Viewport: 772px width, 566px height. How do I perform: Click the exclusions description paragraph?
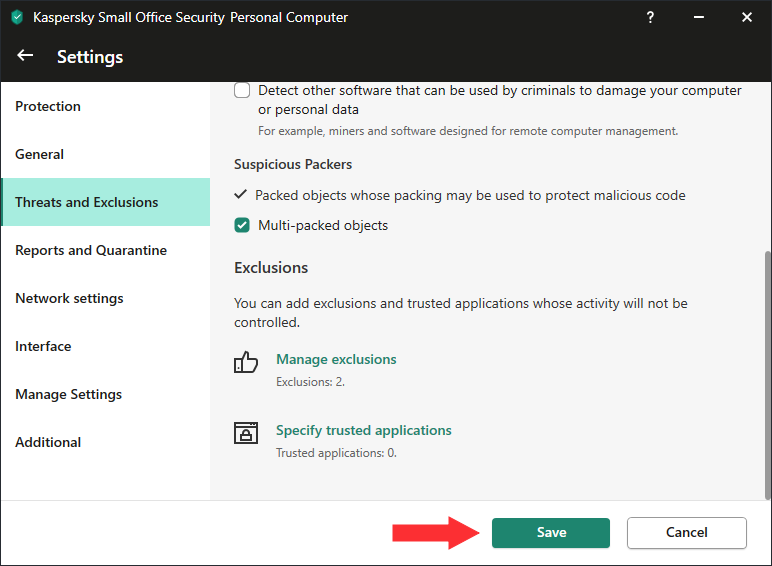point(461,313)
